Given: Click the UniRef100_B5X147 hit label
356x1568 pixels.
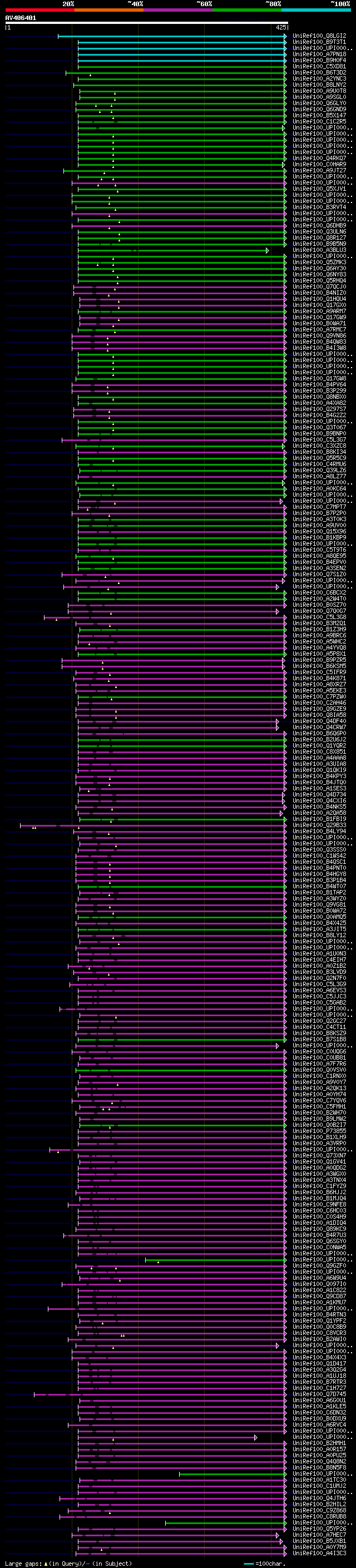Looking at the screenshot, I should tap(319, 116).
